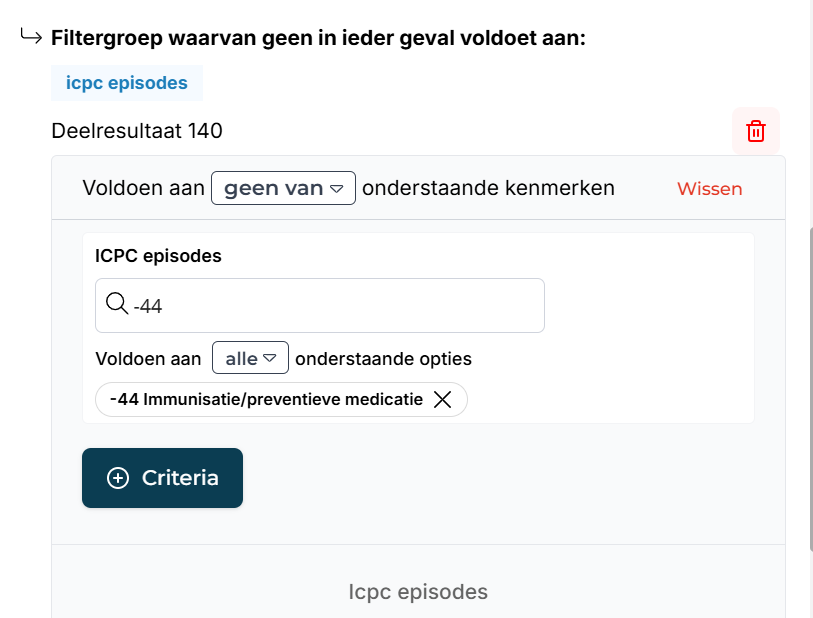Click the -44 Immunisatie/preventieve medicatie chip label

tap(266, 399)
